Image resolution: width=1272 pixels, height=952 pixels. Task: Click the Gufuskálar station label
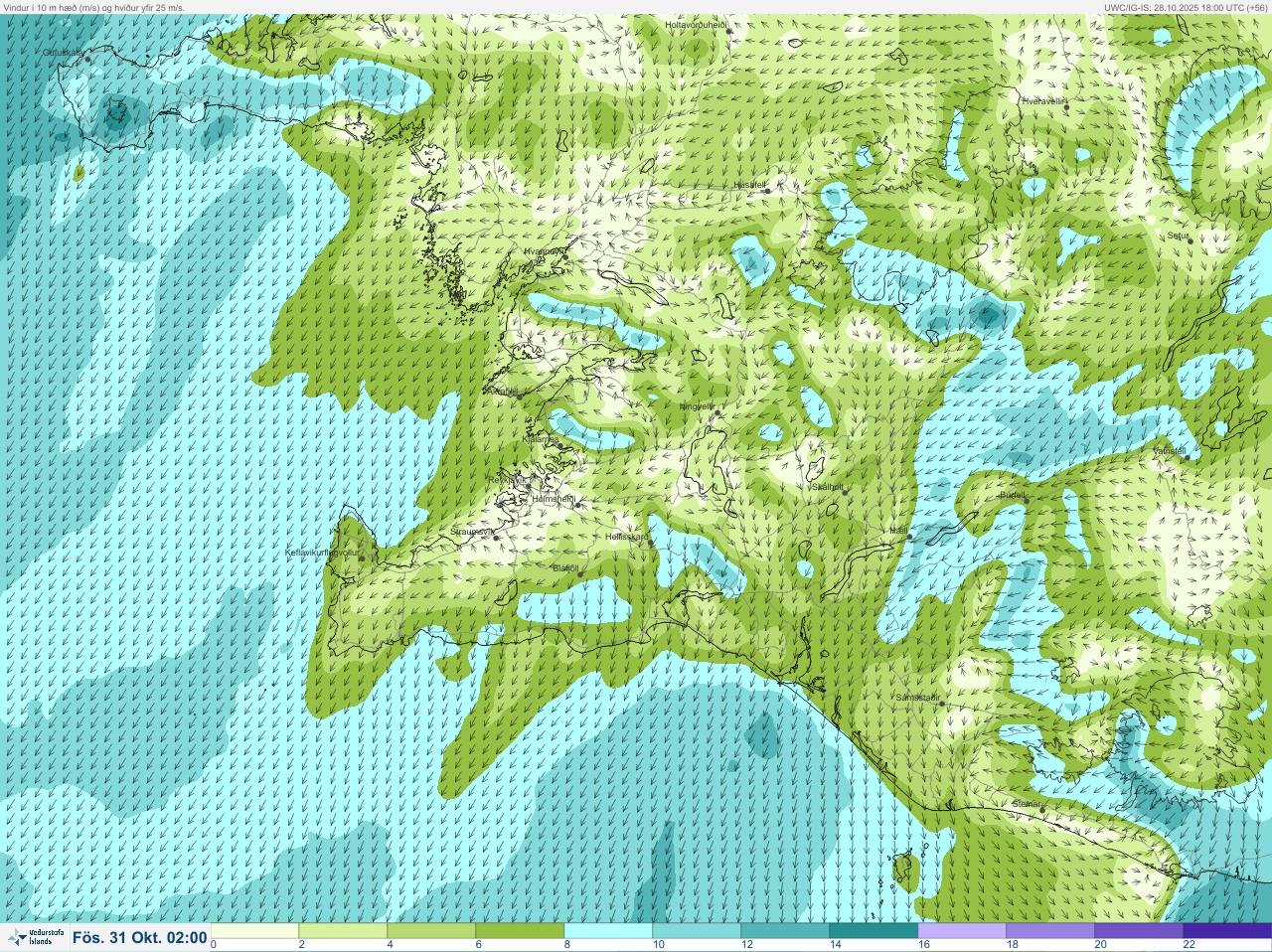pyautogui.click(x=64, y=53)
